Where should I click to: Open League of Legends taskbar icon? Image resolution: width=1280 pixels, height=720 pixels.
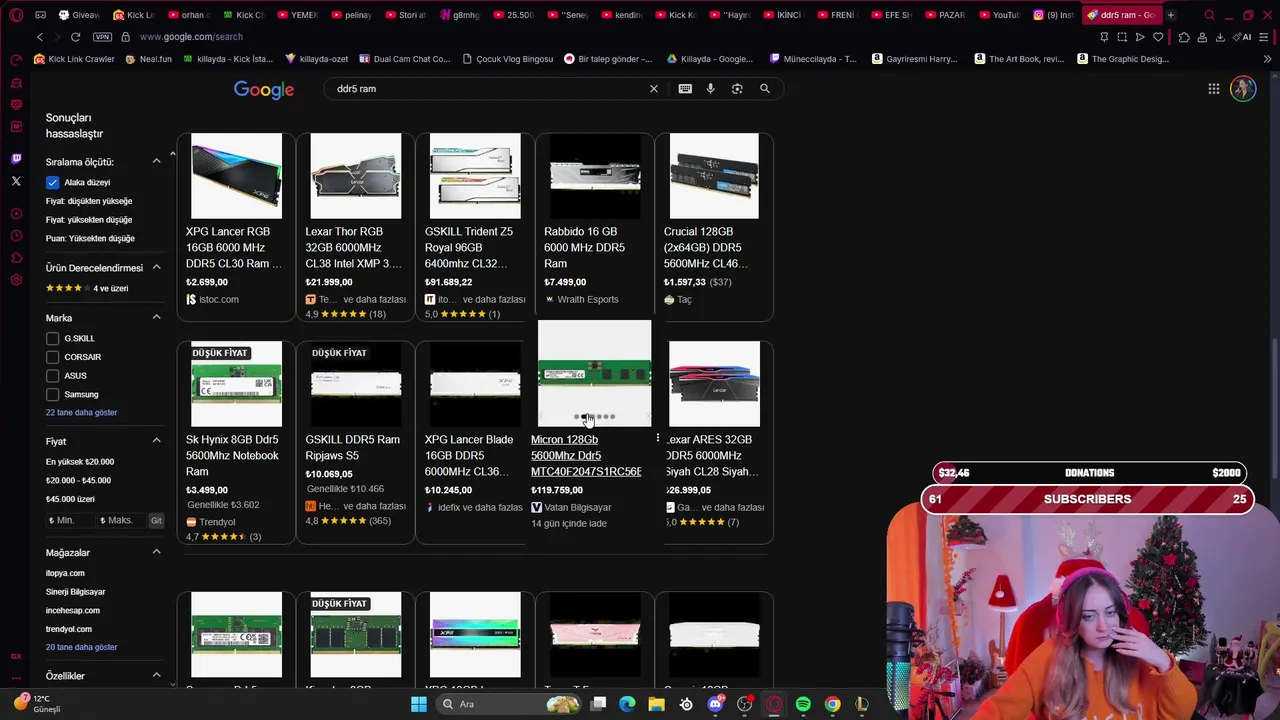[862, 705]
